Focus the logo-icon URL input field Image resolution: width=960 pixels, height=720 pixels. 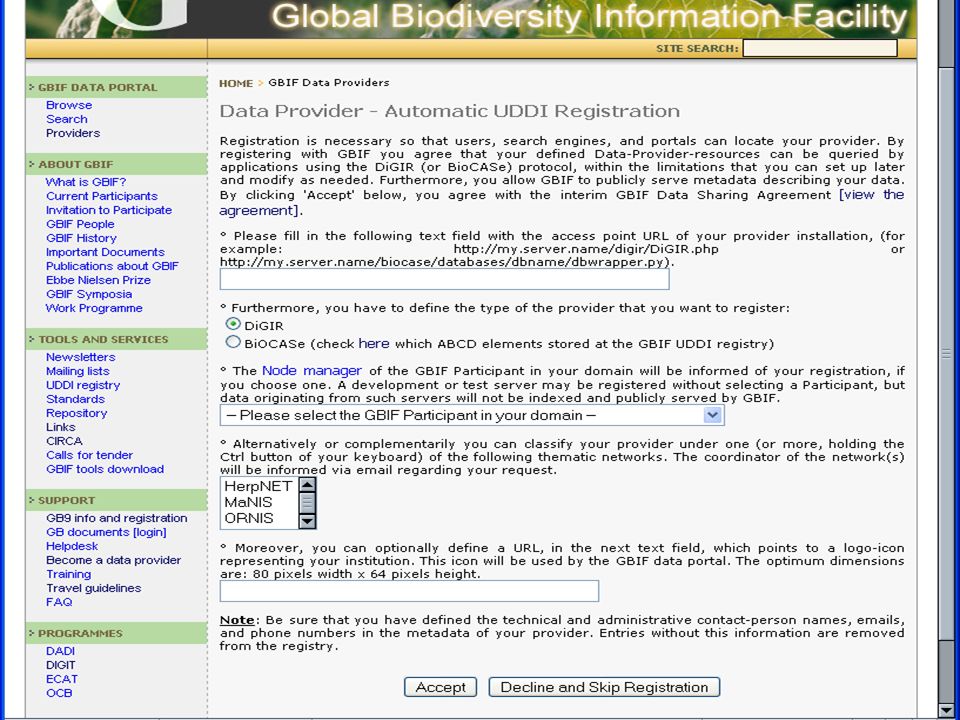(x=409, y=591)
